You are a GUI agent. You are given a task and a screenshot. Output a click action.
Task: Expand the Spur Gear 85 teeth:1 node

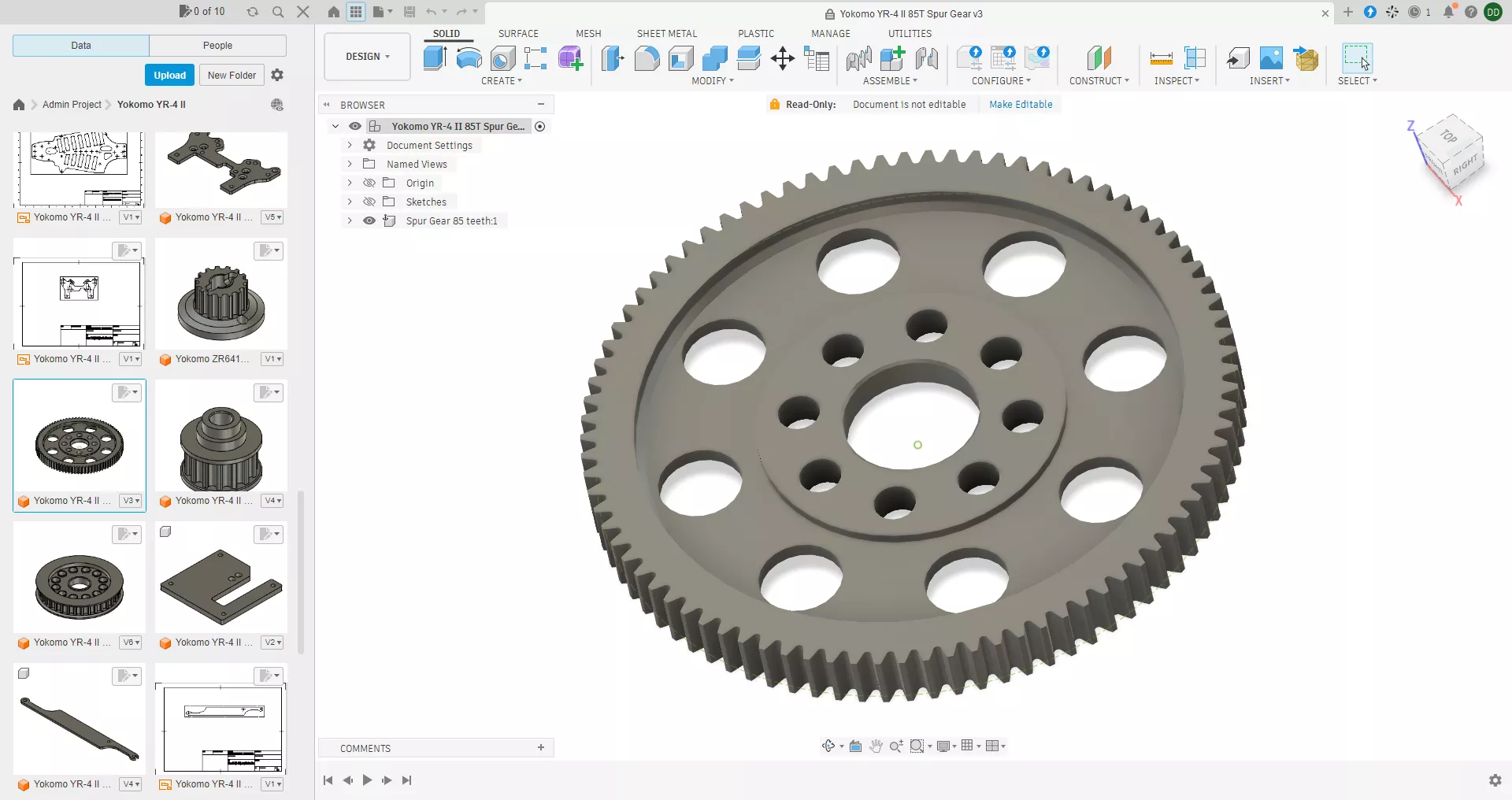350,220
